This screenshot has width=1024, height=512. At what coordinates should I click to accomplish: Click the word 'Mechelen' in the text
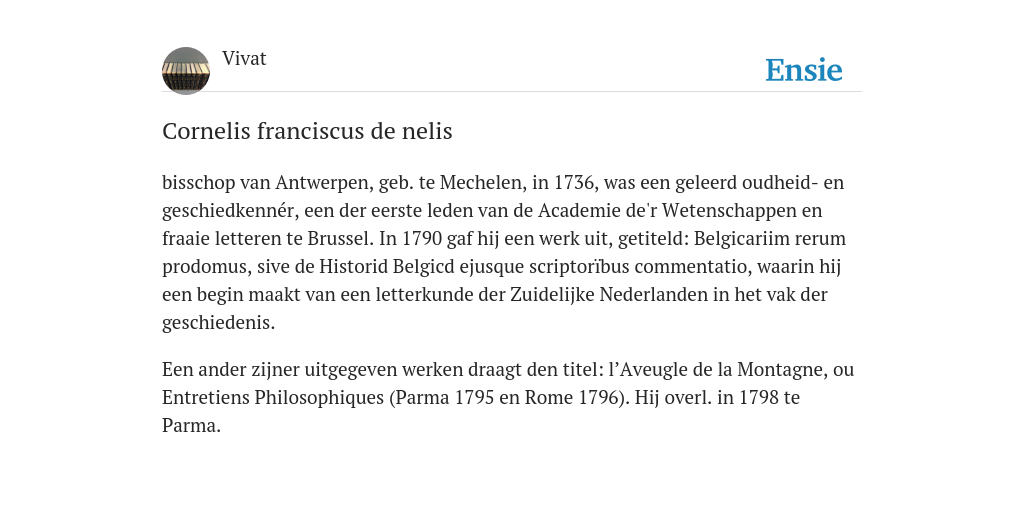pyautogui.click(x=482, y=182)
